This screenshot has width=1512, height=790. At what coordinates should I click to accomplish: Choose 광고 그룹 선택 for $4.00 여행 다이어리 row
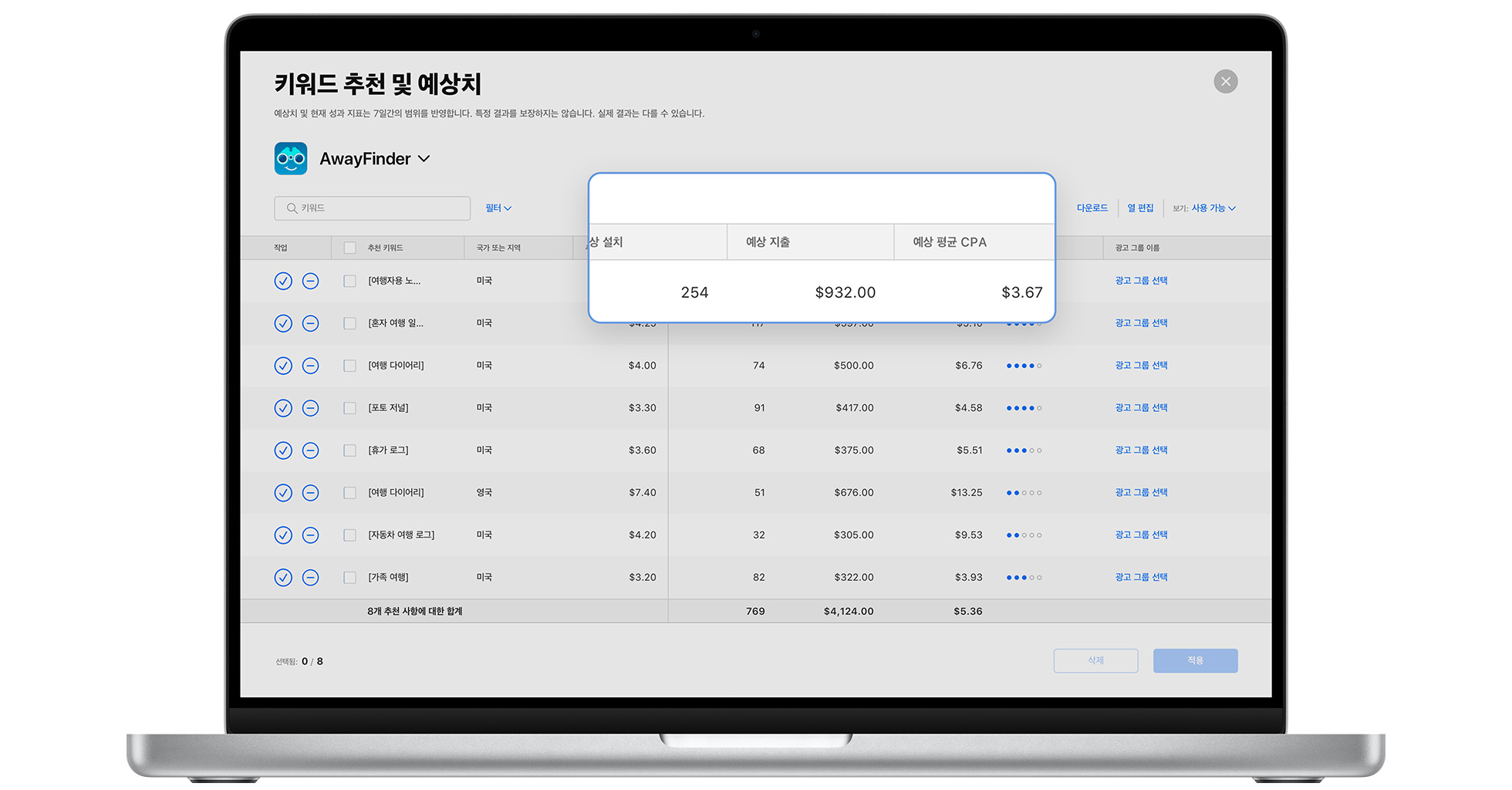coord(1141,366)
